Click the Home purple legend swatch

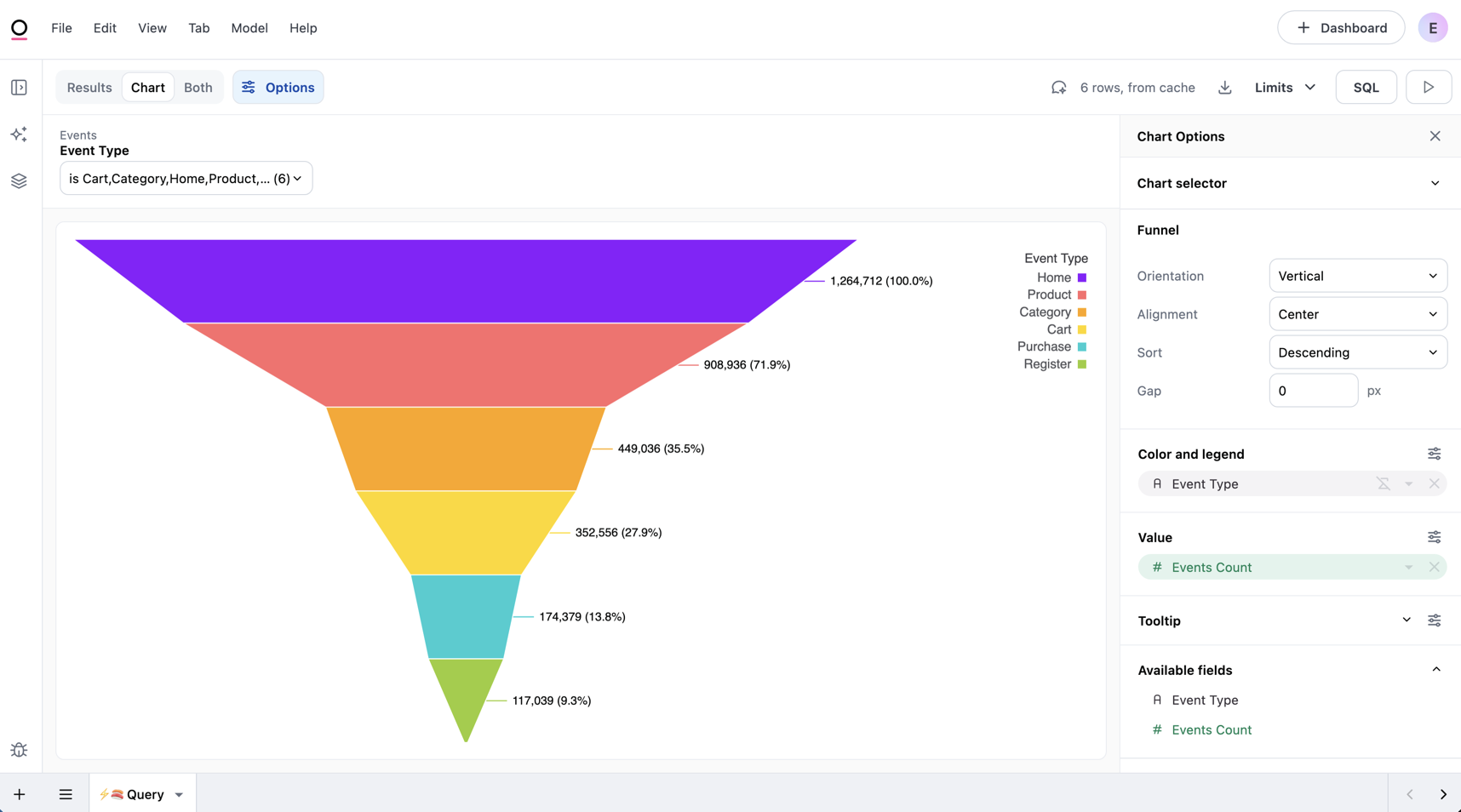[1082, 277]
